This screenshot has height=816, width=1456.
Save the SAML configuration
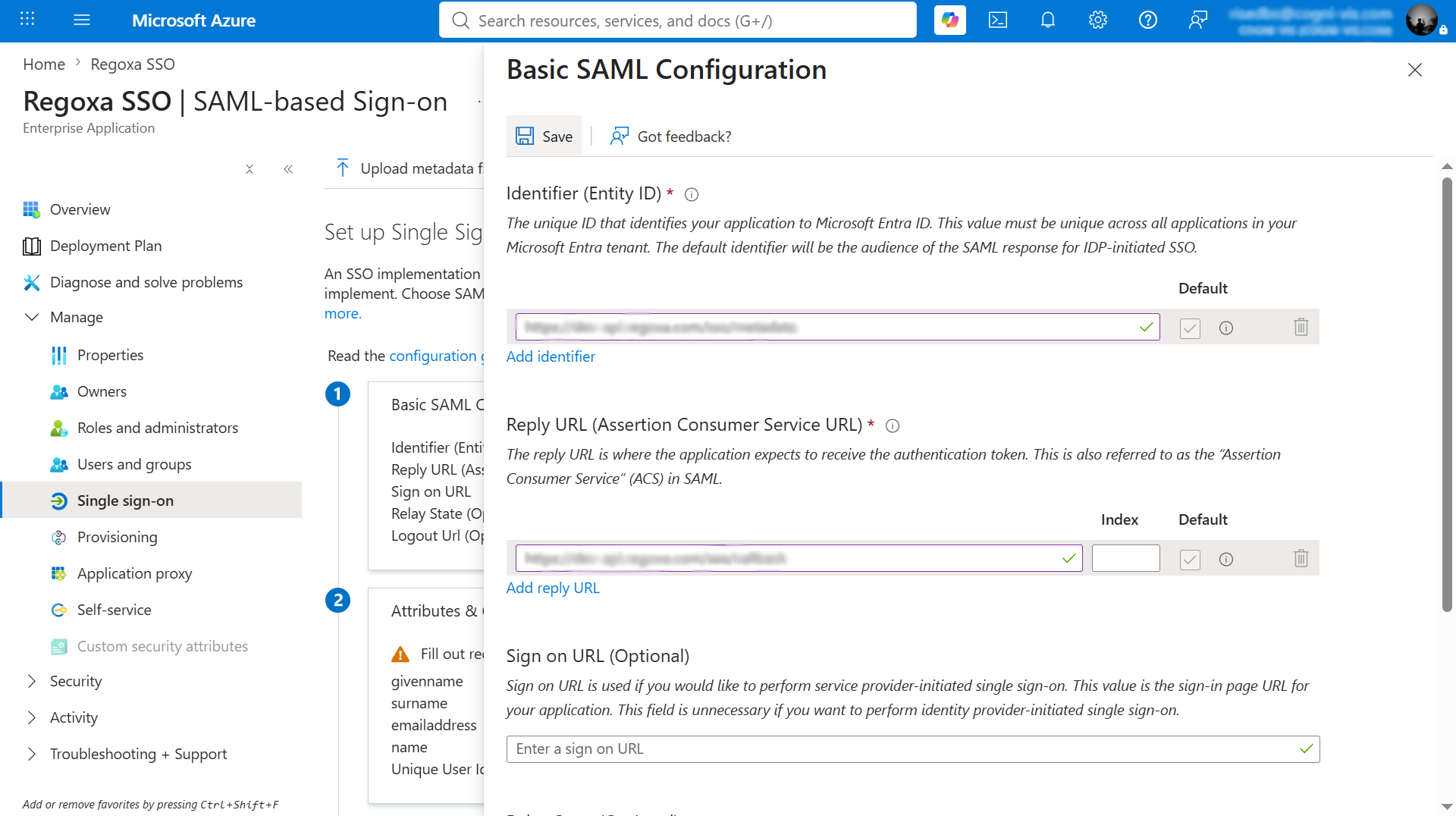pos(544,137)
